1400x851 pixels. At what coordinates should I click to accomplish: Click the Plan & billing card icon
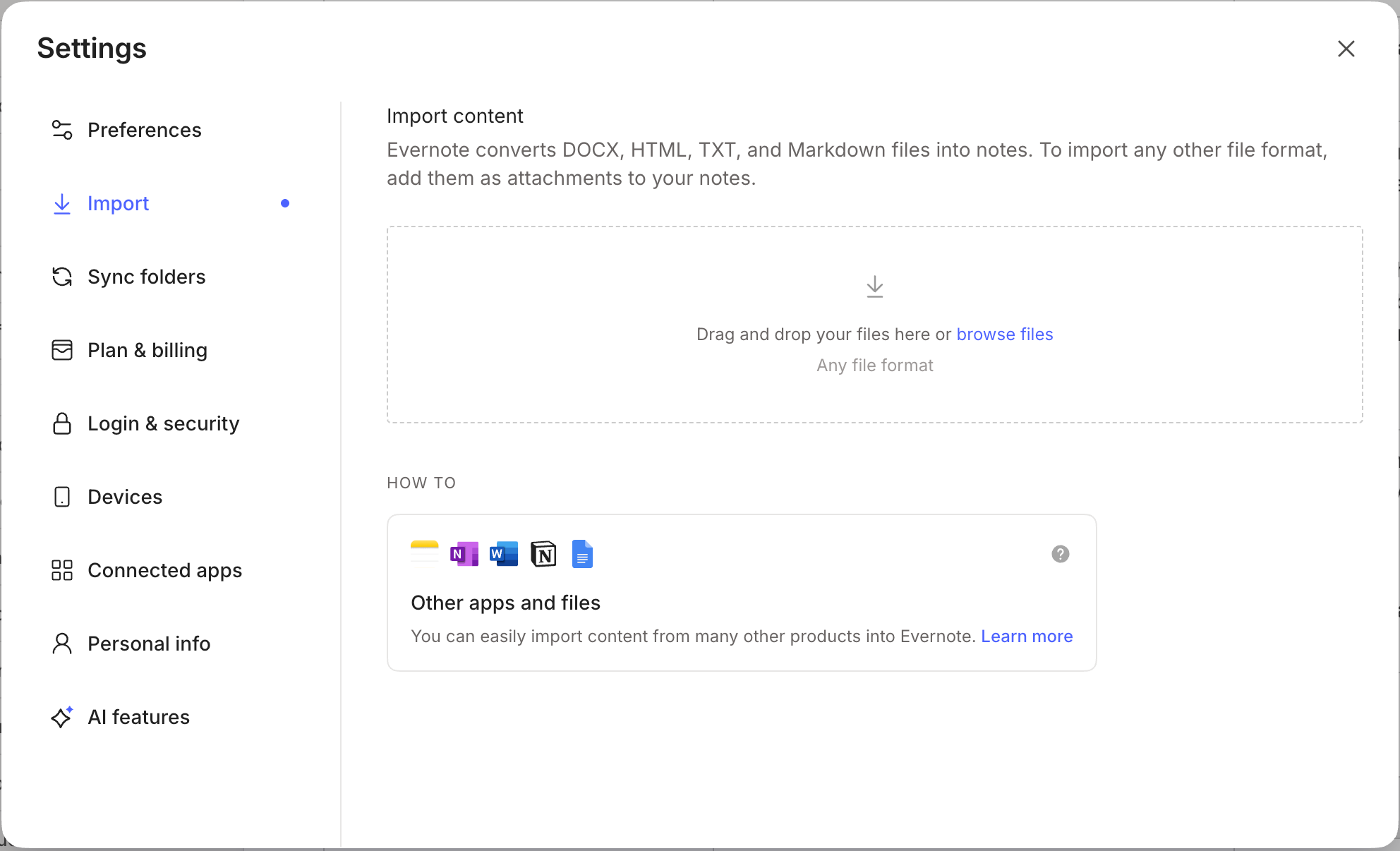62,350
